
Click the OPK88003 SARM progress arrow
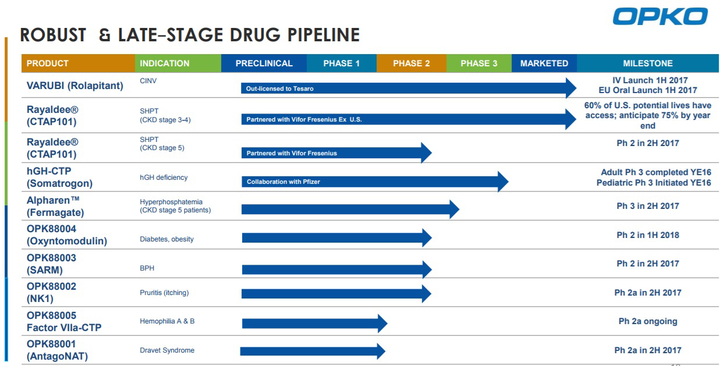(337, 270)
